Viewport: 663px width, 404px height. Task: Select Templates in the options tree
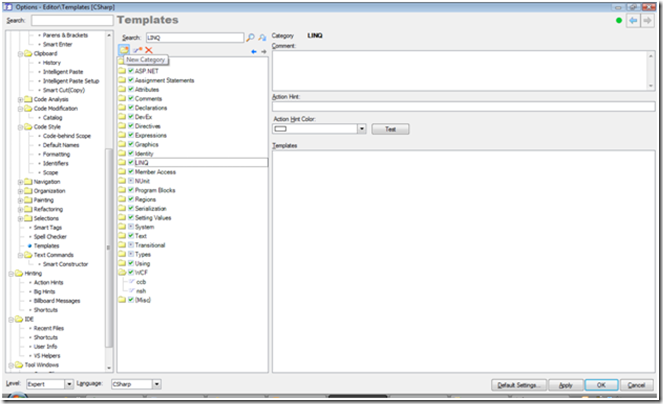pyautogui.click(x=47, y=246)
